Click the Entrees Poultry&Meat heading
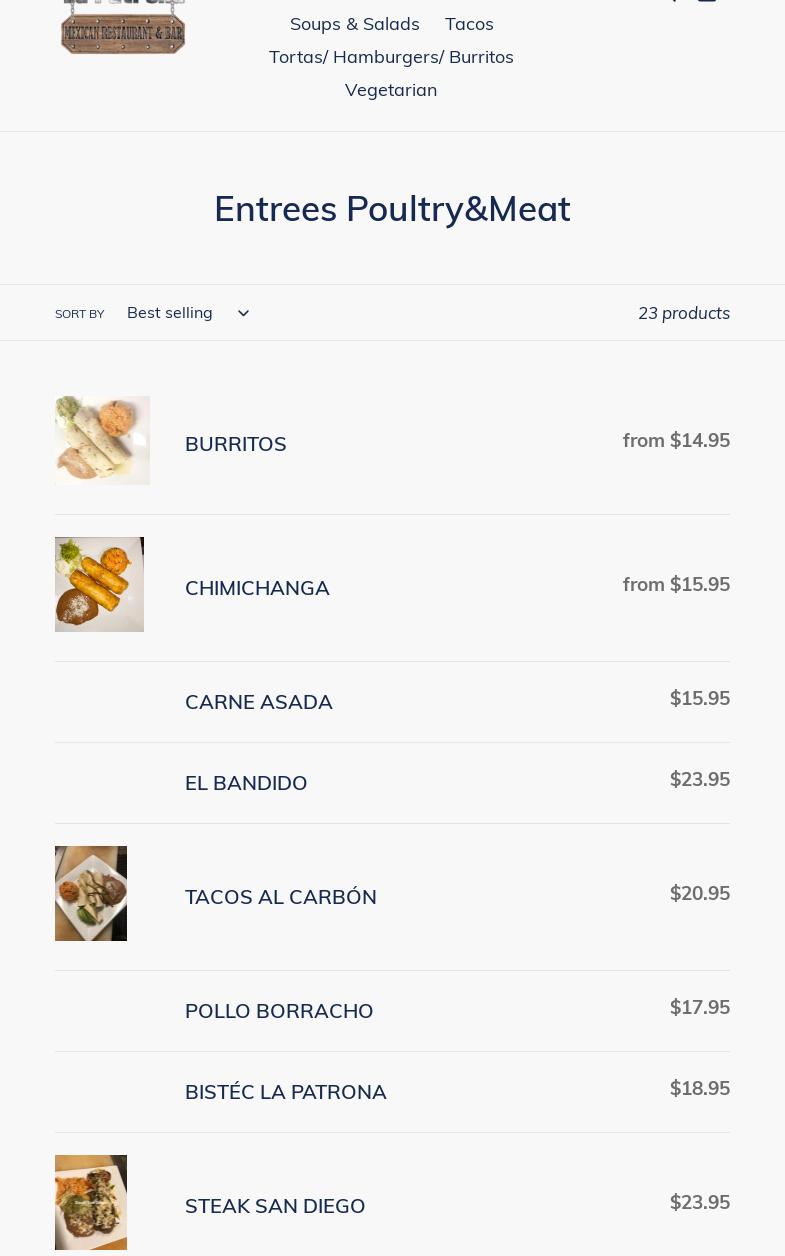Image resolution: width=785 pixels, height=1256 pixels. [x=392, y=209]
